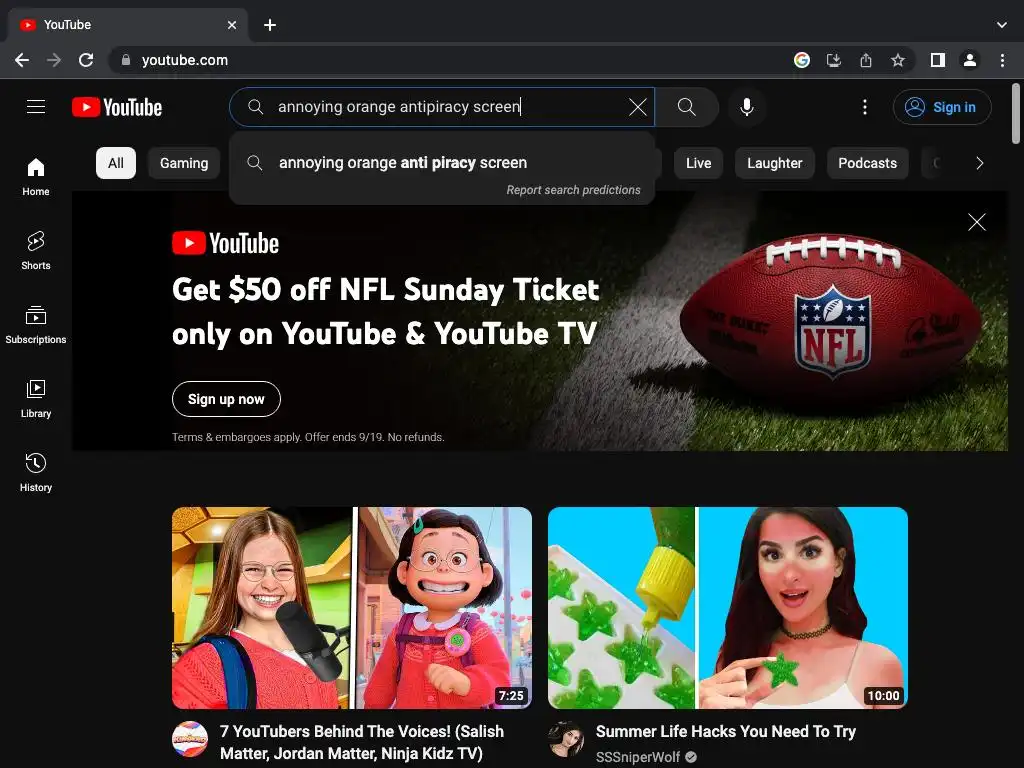This screenshot has width=1024, height=768.
Task: Select the Laughter filter chip
Action: pyautogui.click(x=775, y=163)
